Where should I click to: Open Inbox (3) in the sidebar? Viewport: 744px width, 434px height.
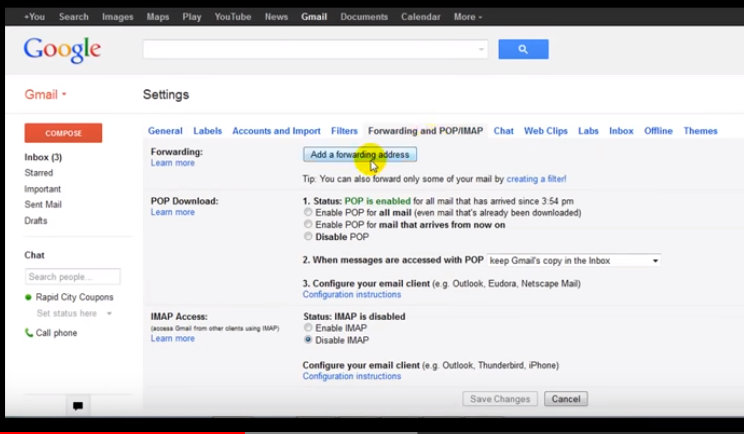[x=43, y=157]
